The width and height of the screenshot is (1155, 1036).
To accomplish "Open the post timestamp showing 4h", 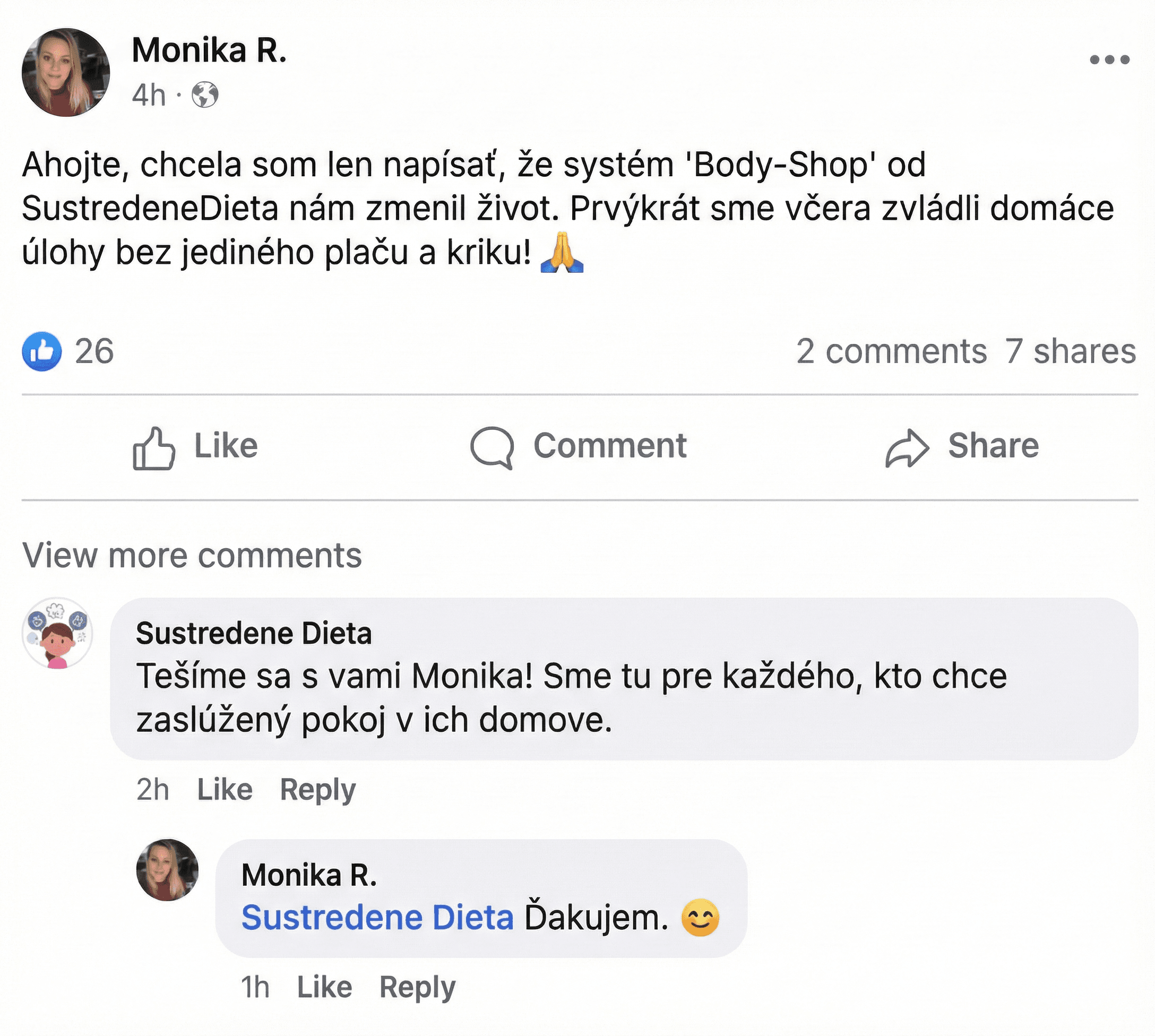I will click(151, 96).
